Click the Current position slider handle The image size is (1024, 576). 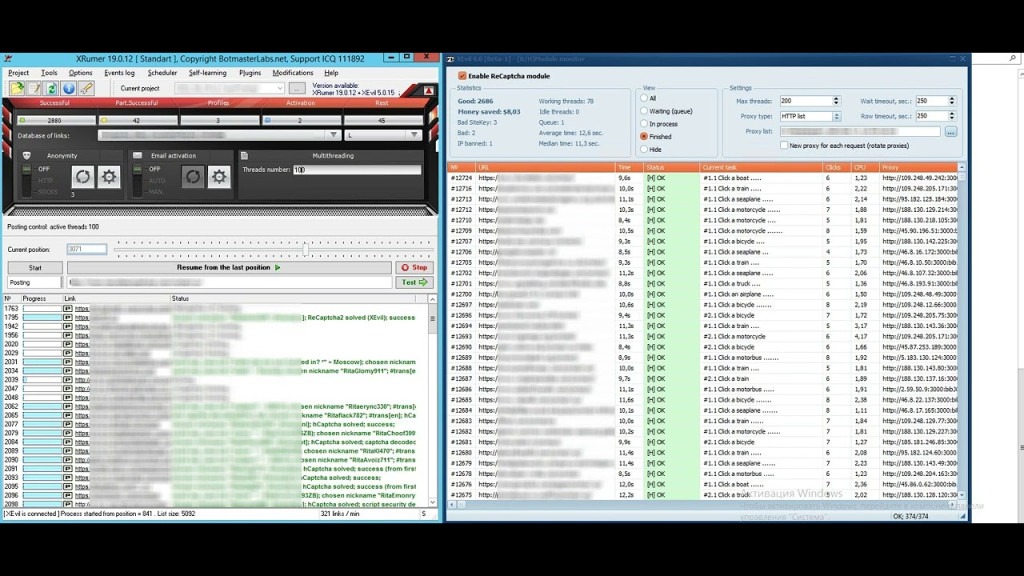pos(305,249)
